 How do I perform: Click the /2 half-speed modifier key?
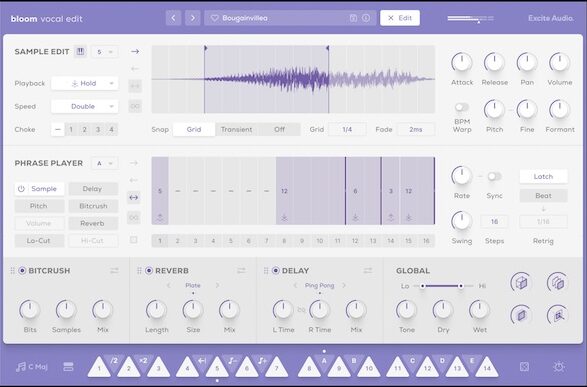(x=114, y=361)
